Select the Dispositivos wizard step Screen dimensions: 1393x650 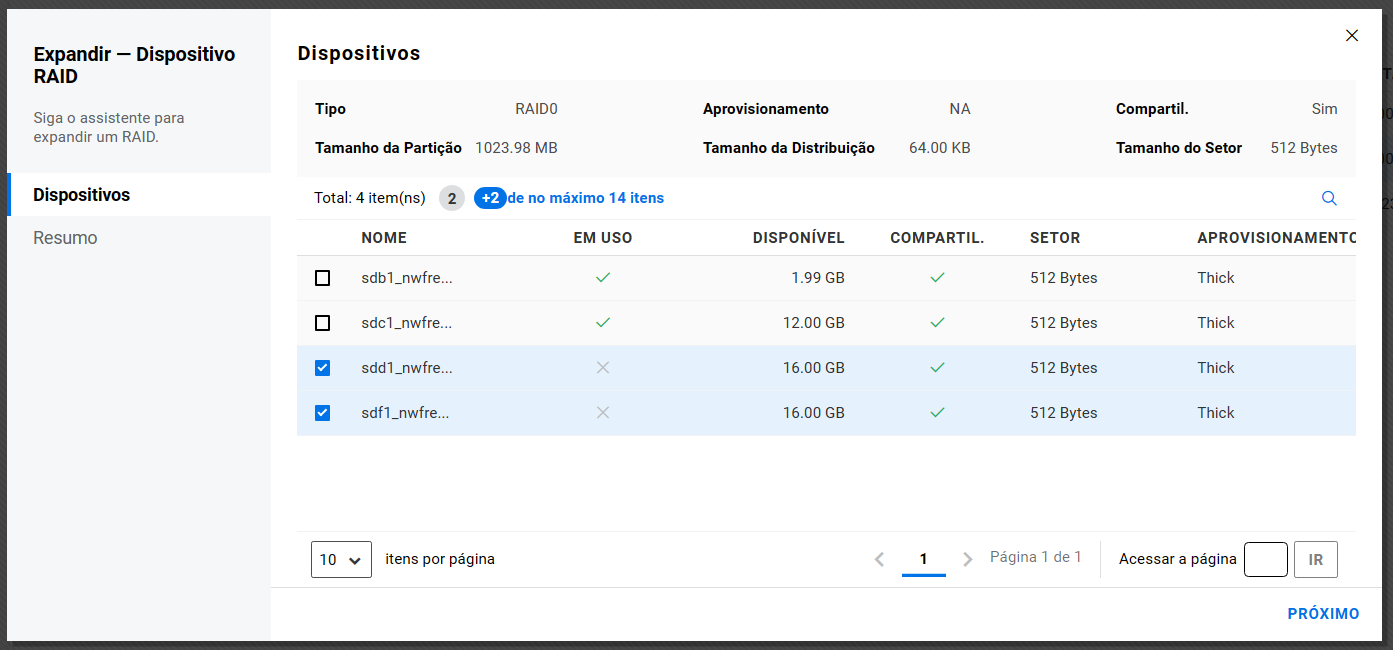point(82,195)
